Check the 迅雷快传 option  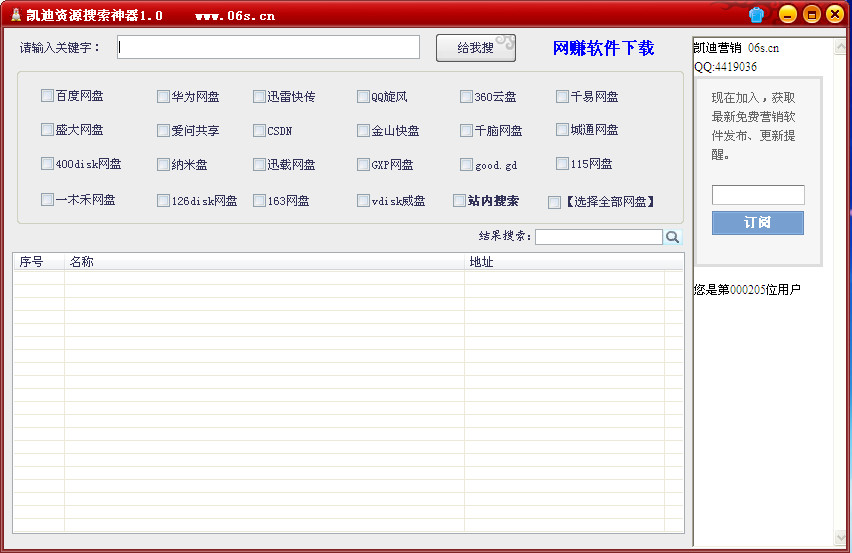(x=259, y=97)
